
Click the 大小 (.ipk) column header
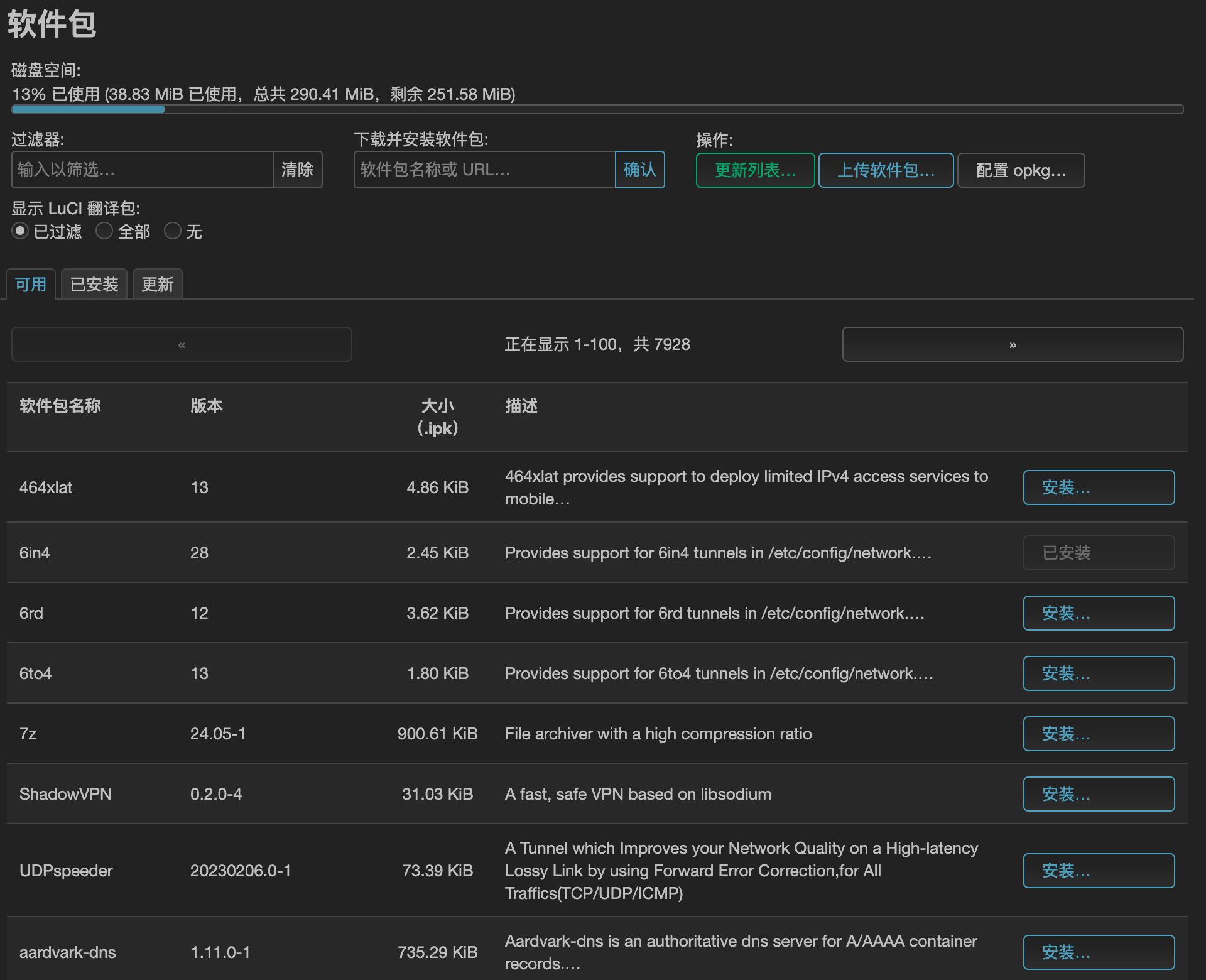click(438, 417)
